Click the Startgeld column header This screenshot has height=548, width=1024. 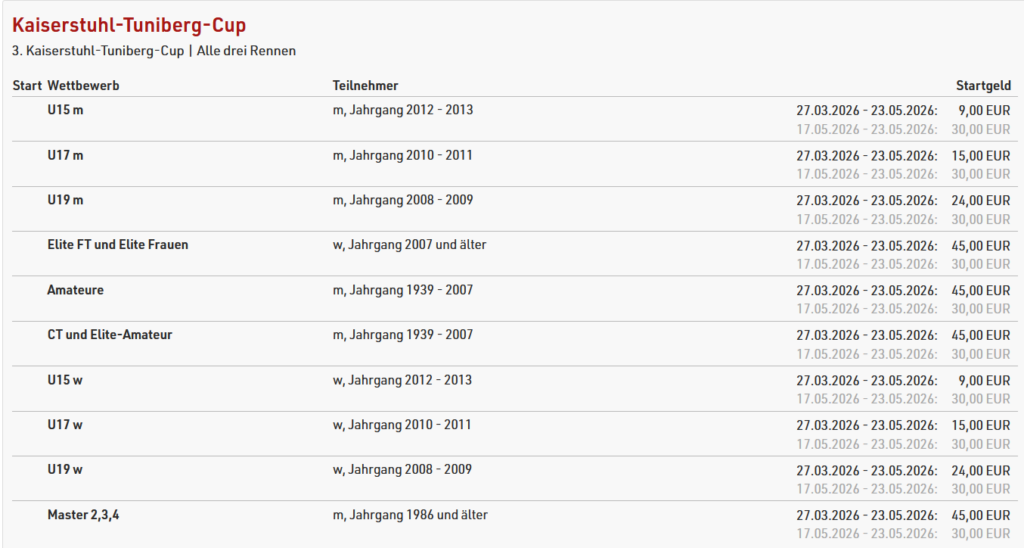pyautogui.click(x=984, y=86)
